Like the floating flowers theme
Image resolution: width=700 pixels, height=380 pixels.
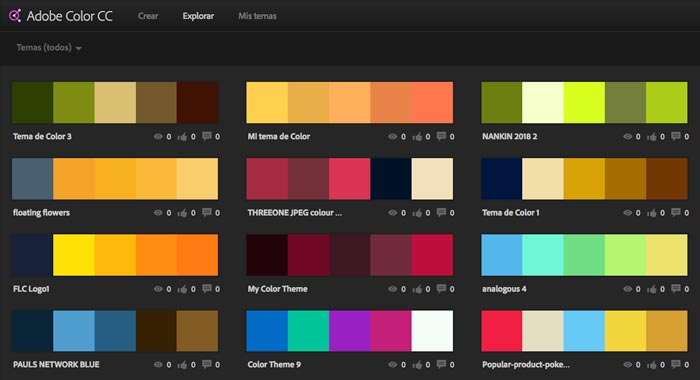click(182, 213)
